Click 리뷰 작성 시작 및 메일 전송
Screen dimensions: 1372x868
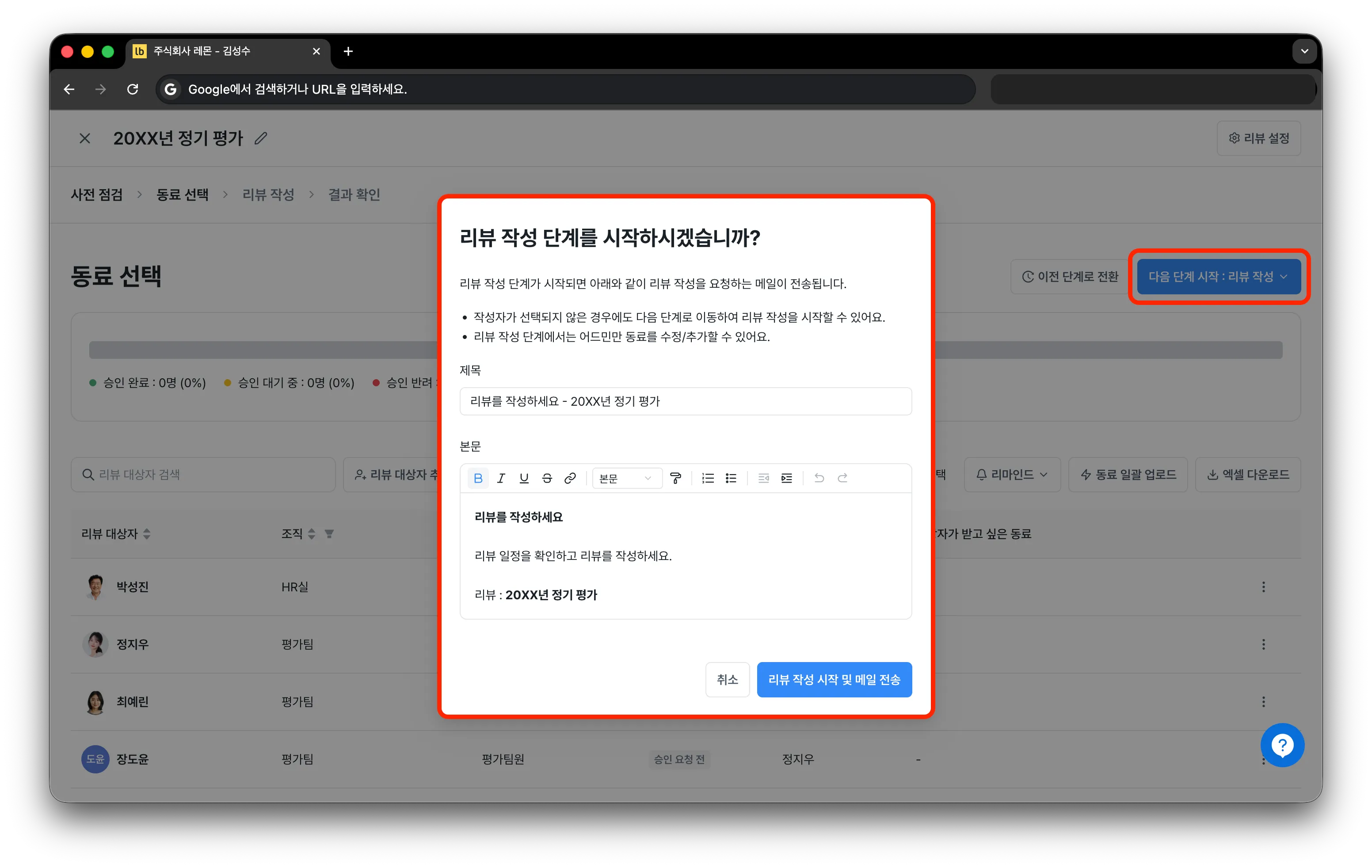pos(834,679)
